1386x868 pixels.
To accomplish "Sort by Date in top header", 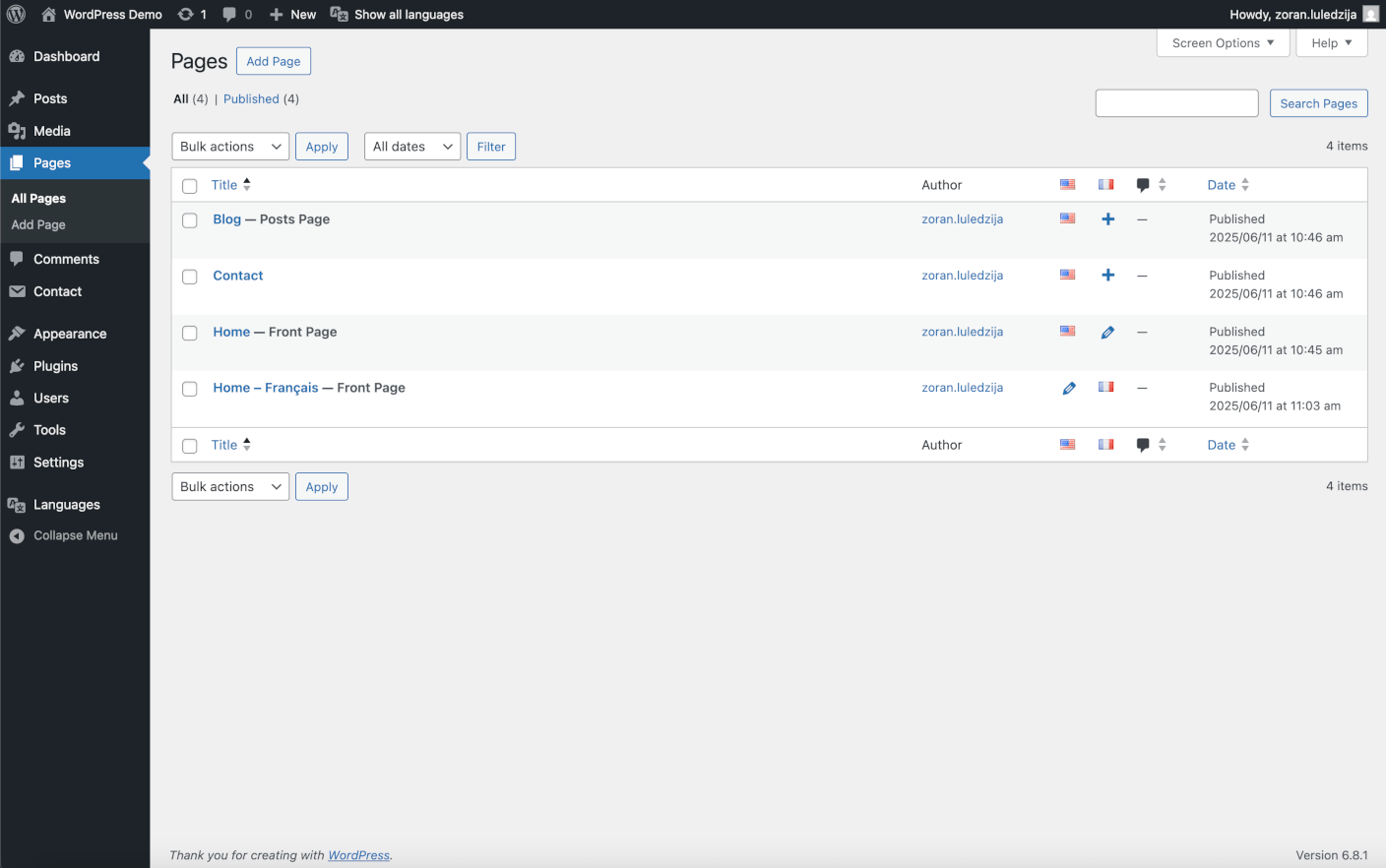I will click(1228, 185).
